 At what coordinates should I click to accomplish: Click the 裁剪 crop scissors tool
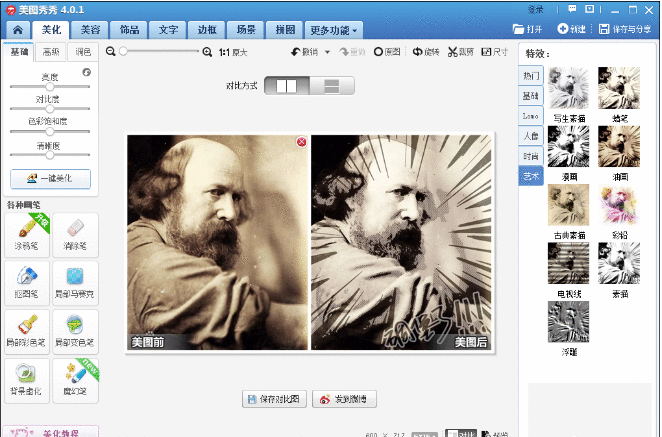click(461, 52)
